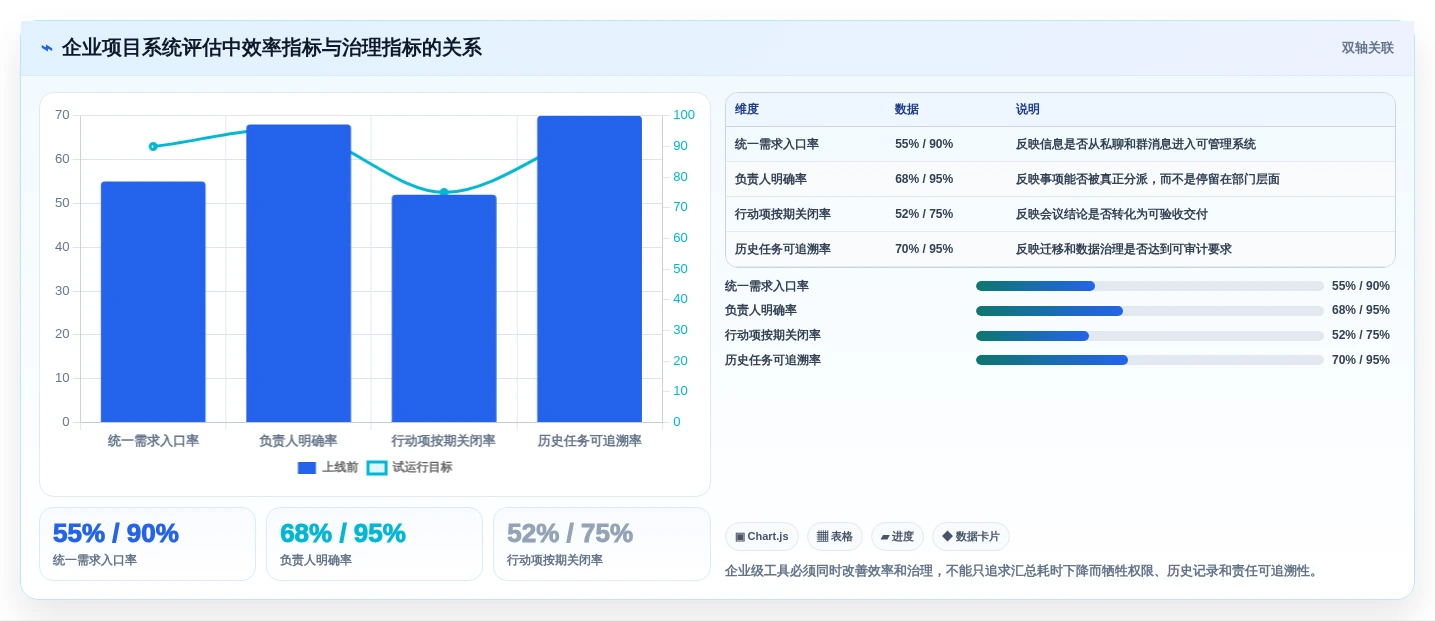Click progress list label 统一需求入口率
Viewport: 1435px width, 621px height.
point(767,286)
